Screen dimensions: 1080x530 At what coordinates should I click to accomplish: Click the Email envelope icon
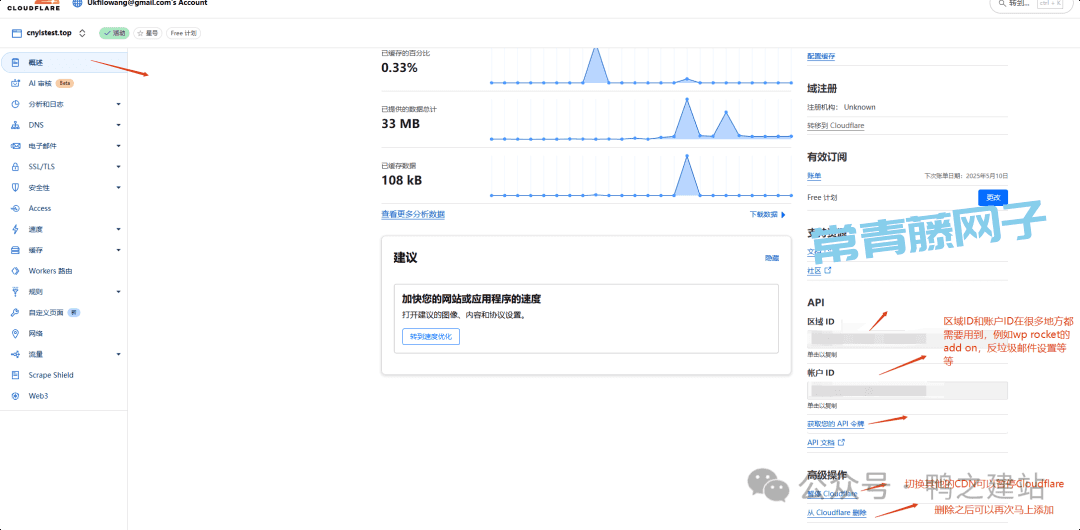click(x=15, y=146)
